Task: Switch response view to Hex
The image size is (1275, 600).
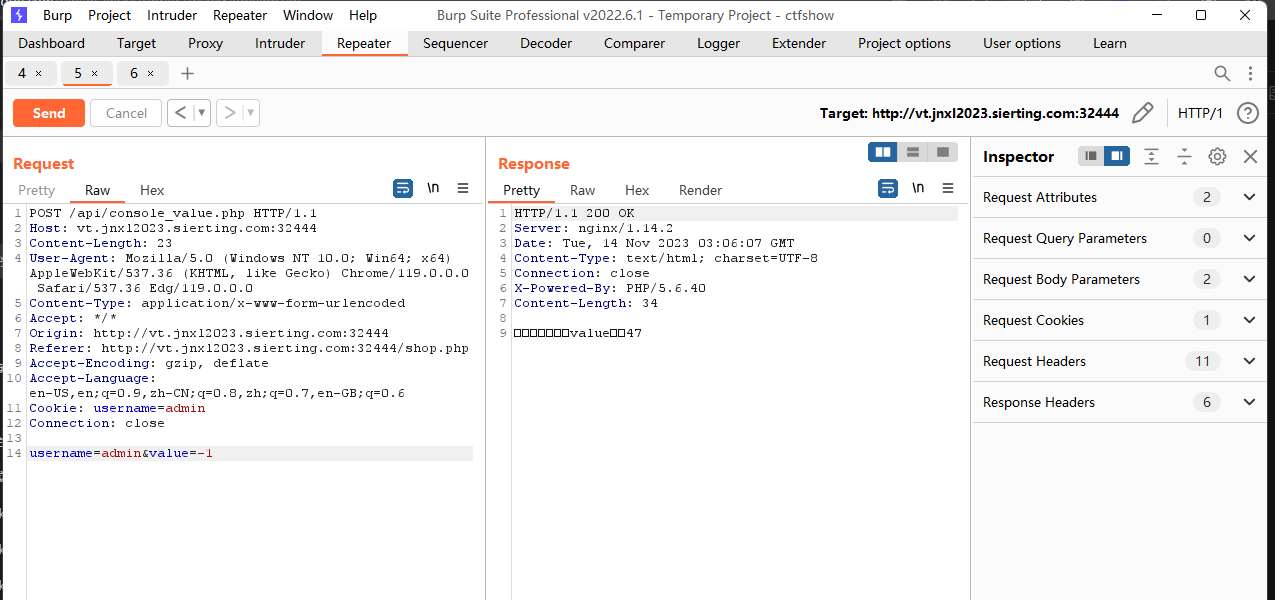Action: point(637,190)
